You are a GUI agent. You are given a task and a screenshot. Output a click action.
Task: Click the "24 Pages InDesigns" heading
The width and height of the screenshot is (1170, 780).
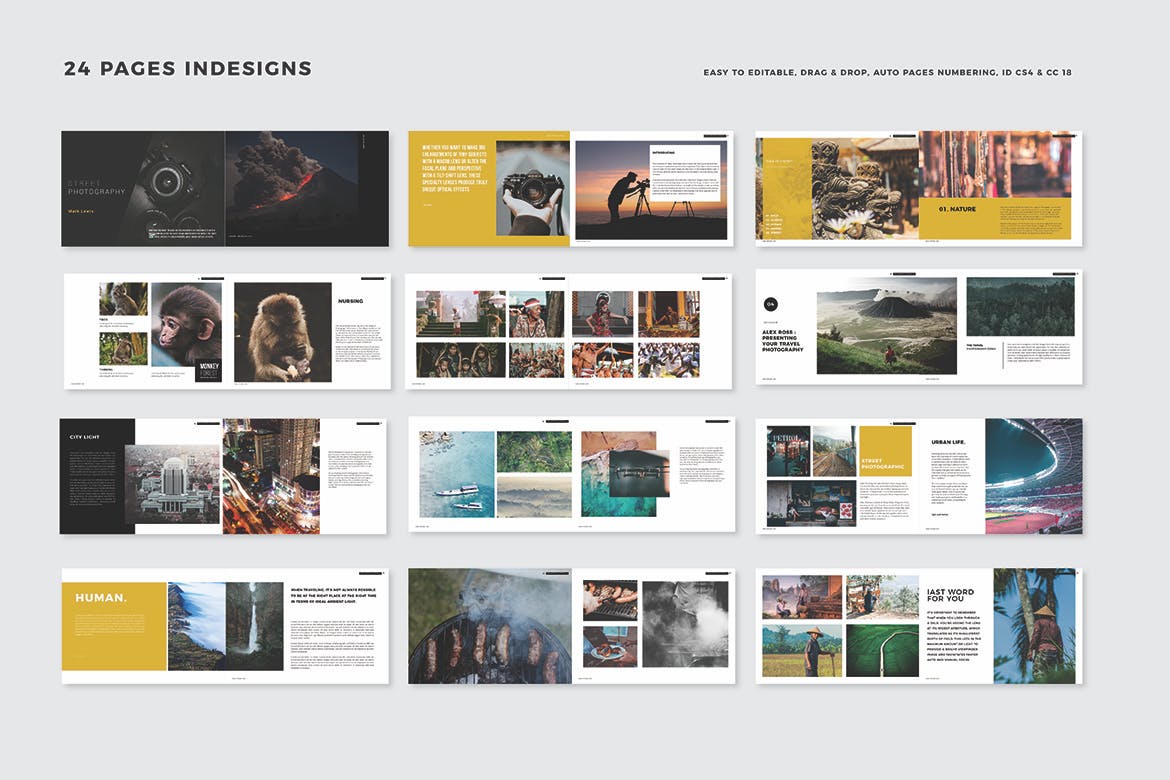[x=187, y=69]
